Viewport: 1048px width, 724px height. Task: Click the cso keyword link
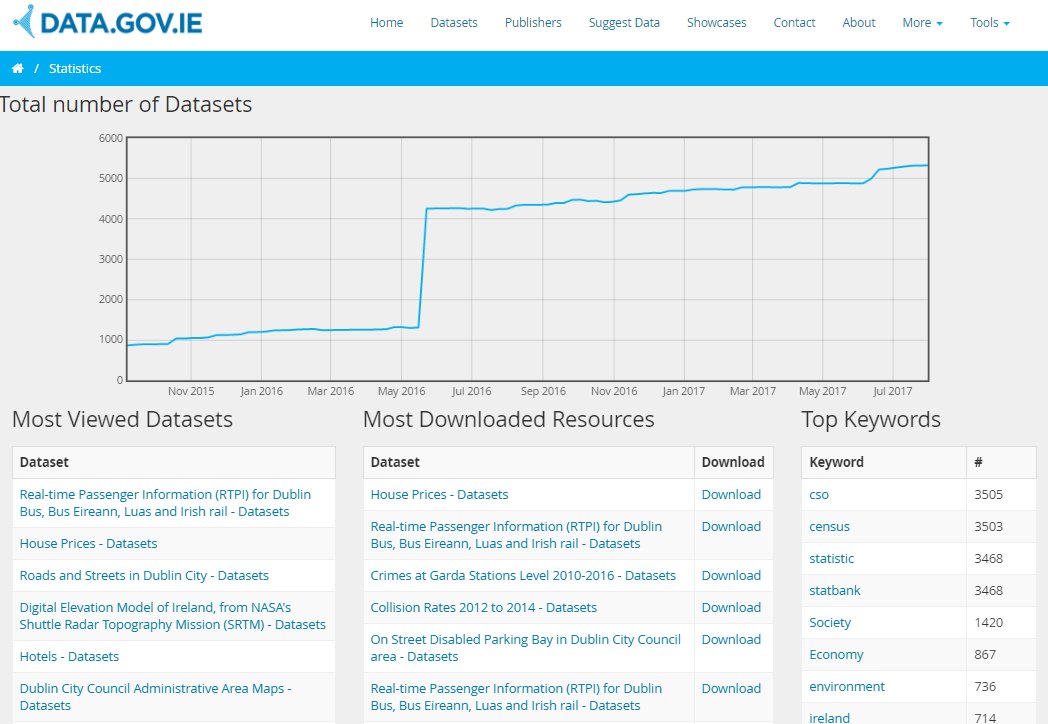[x=818, y=494]
